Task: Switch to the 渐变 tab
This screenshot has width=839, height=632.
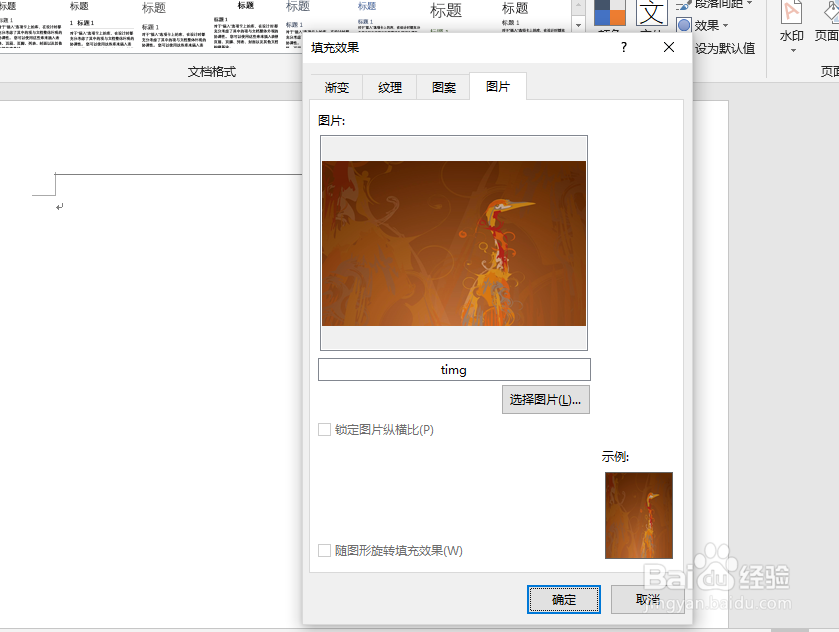Action: pos(337,87)
